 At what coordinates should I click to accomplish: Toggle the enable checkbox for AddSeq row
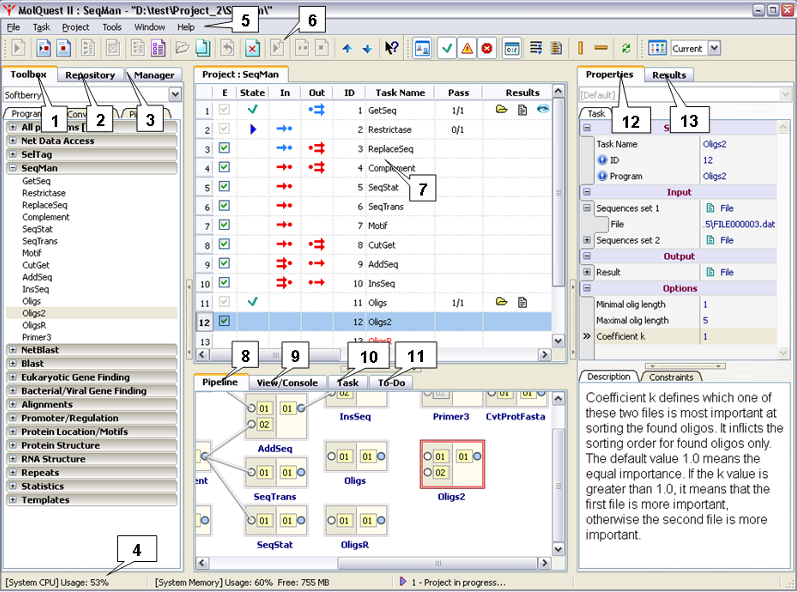224,263
